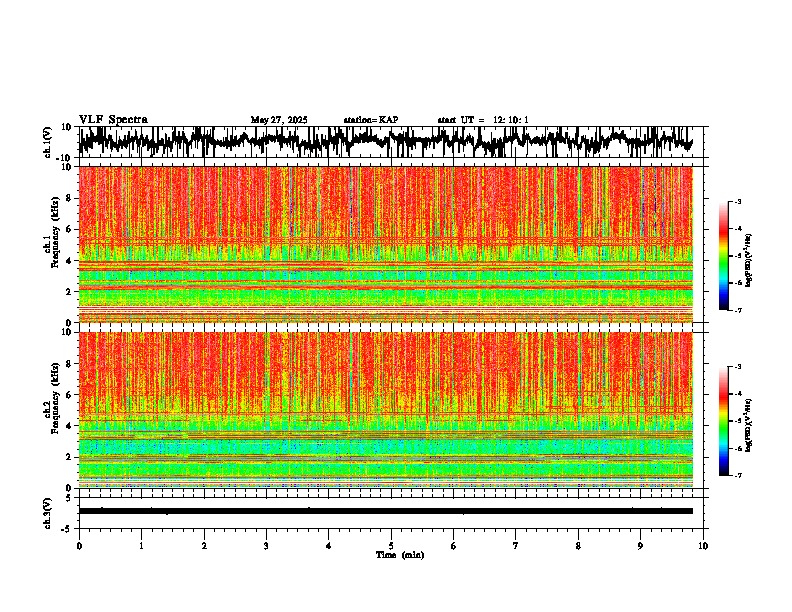Image resolution: width=792 pixels, height=612 pixels.
Task: Click time axis tick label "3"
Action: 266,546
